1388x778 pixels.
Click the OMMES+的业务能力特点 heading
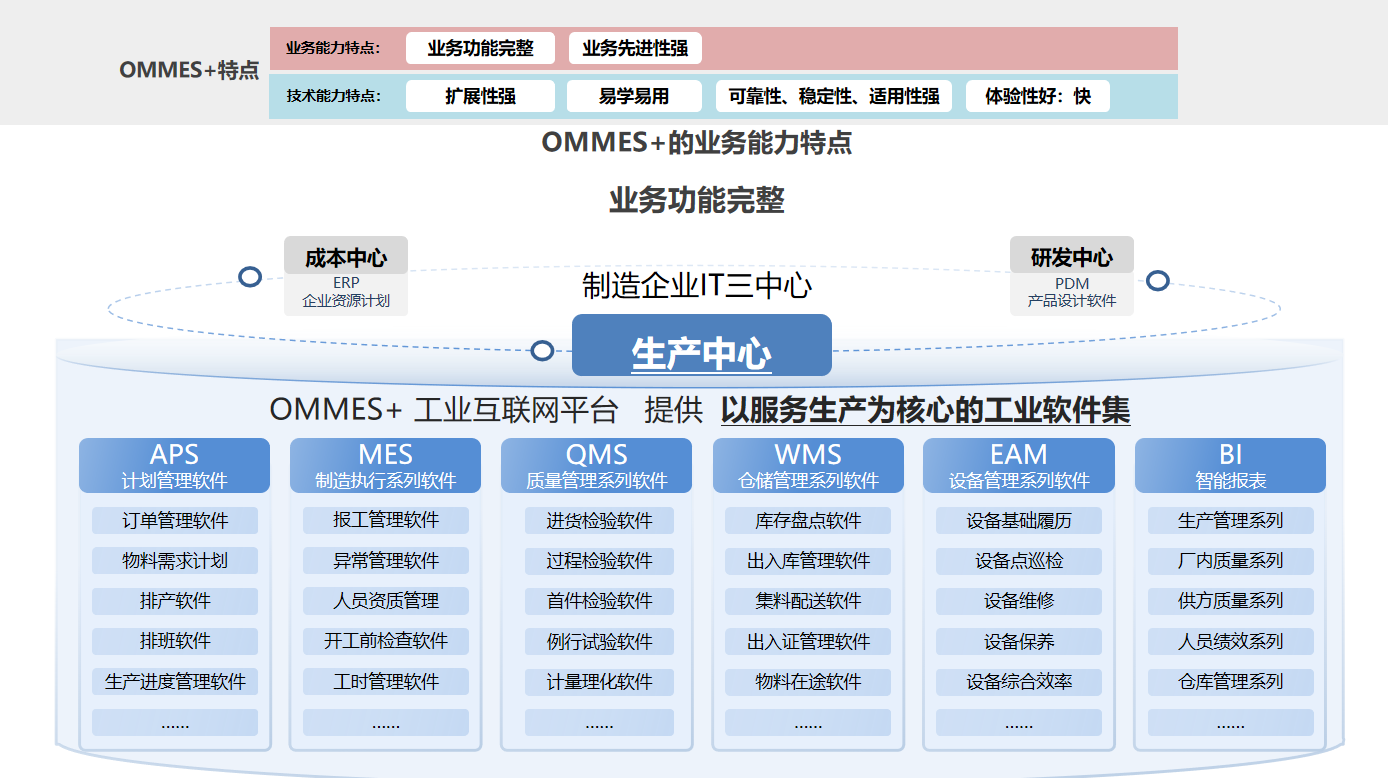(697, 142)
